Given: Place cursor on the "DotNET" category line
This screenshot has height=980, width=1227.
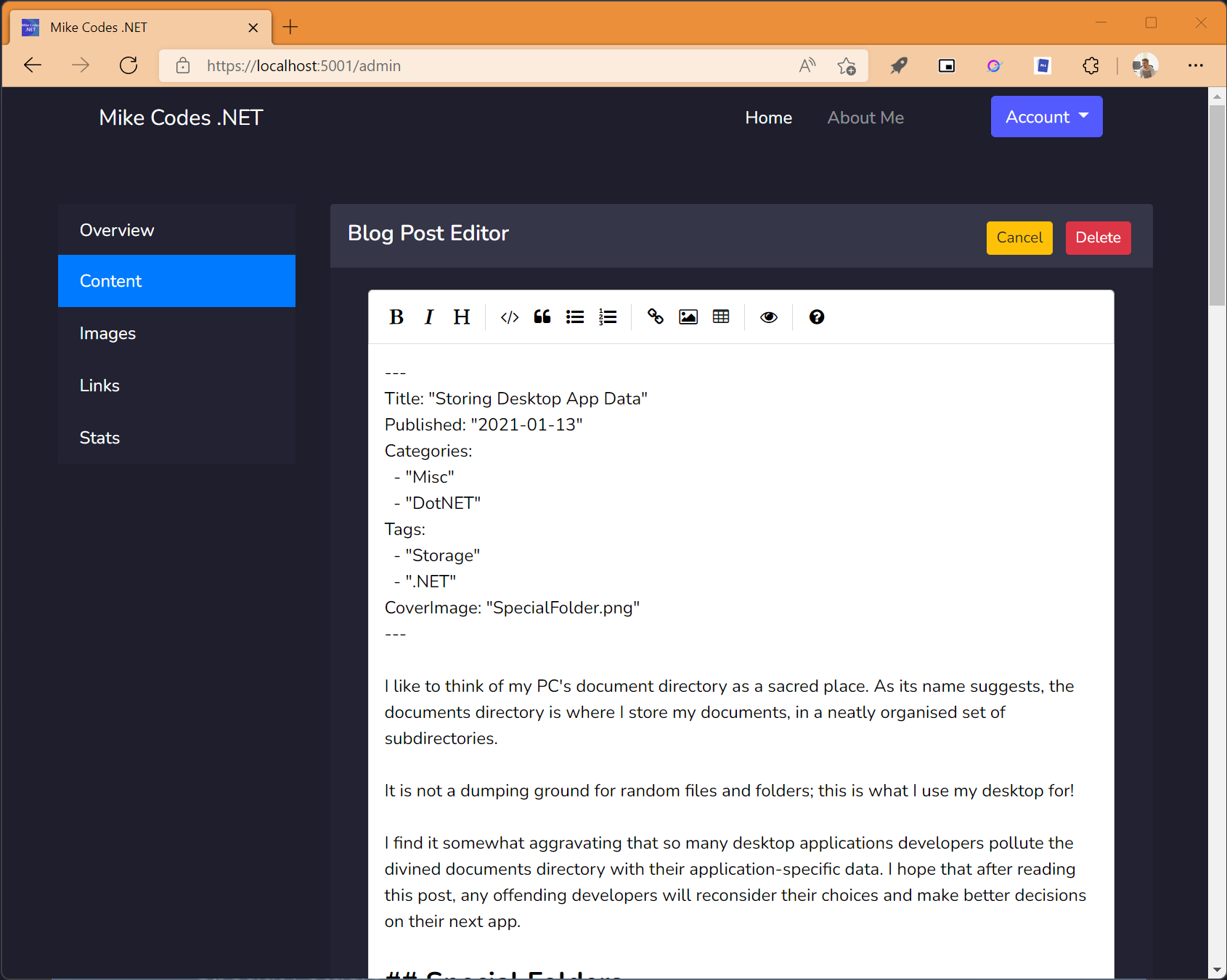Looking at the screenshot, I should [437, 503].
